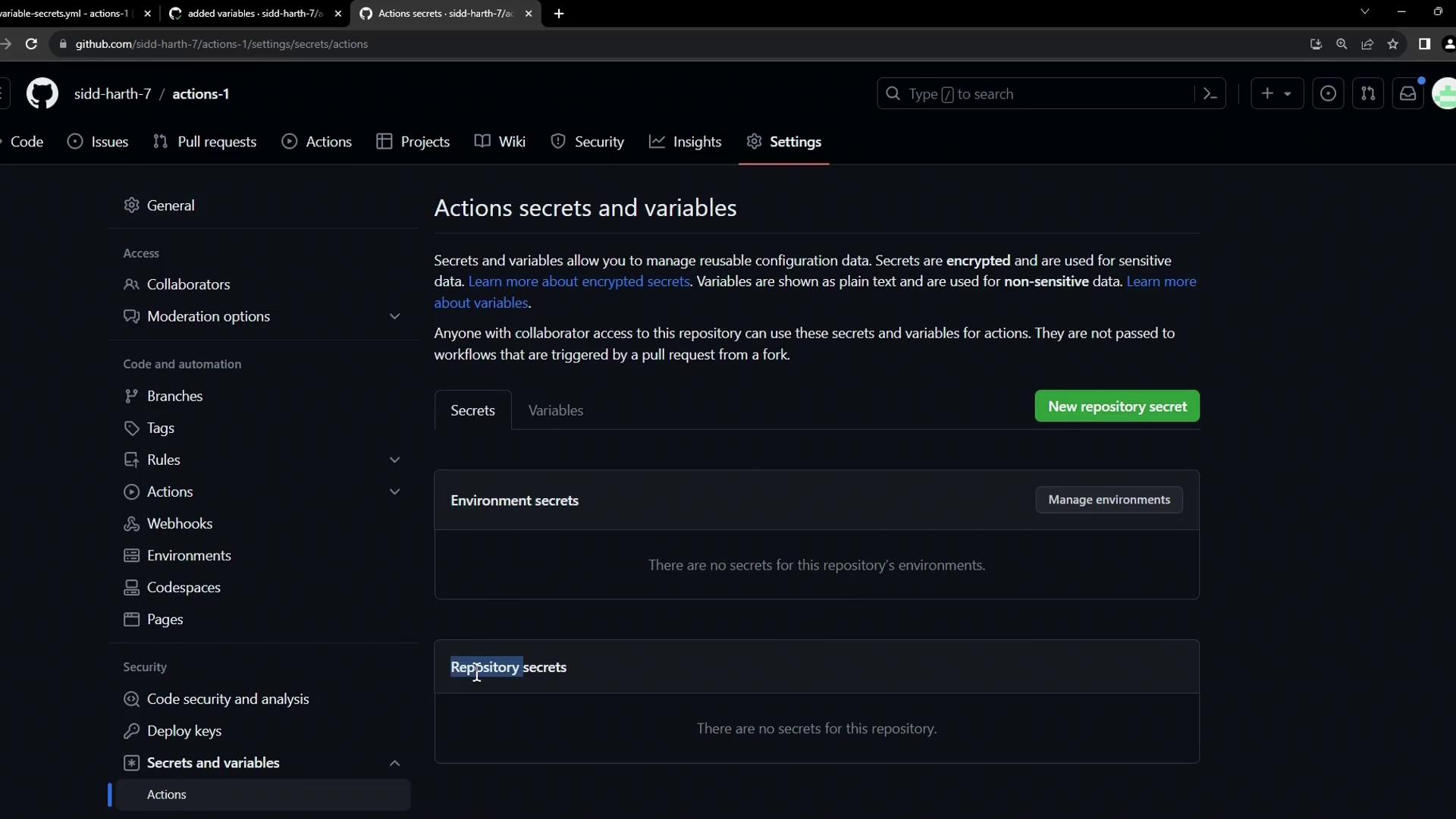Reload the page with refresh icon

(x=31, y=44)
